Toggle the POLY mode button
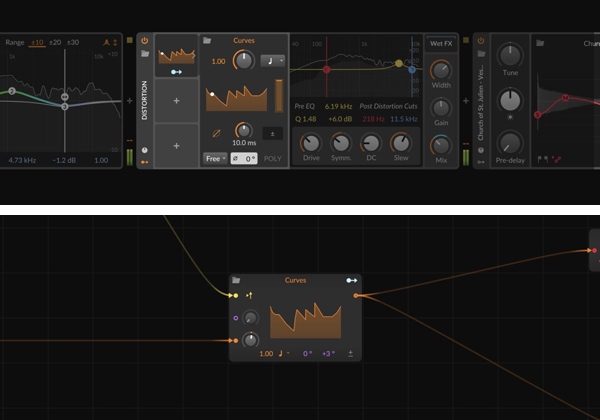Screen dimensions: 600x420 272,158
